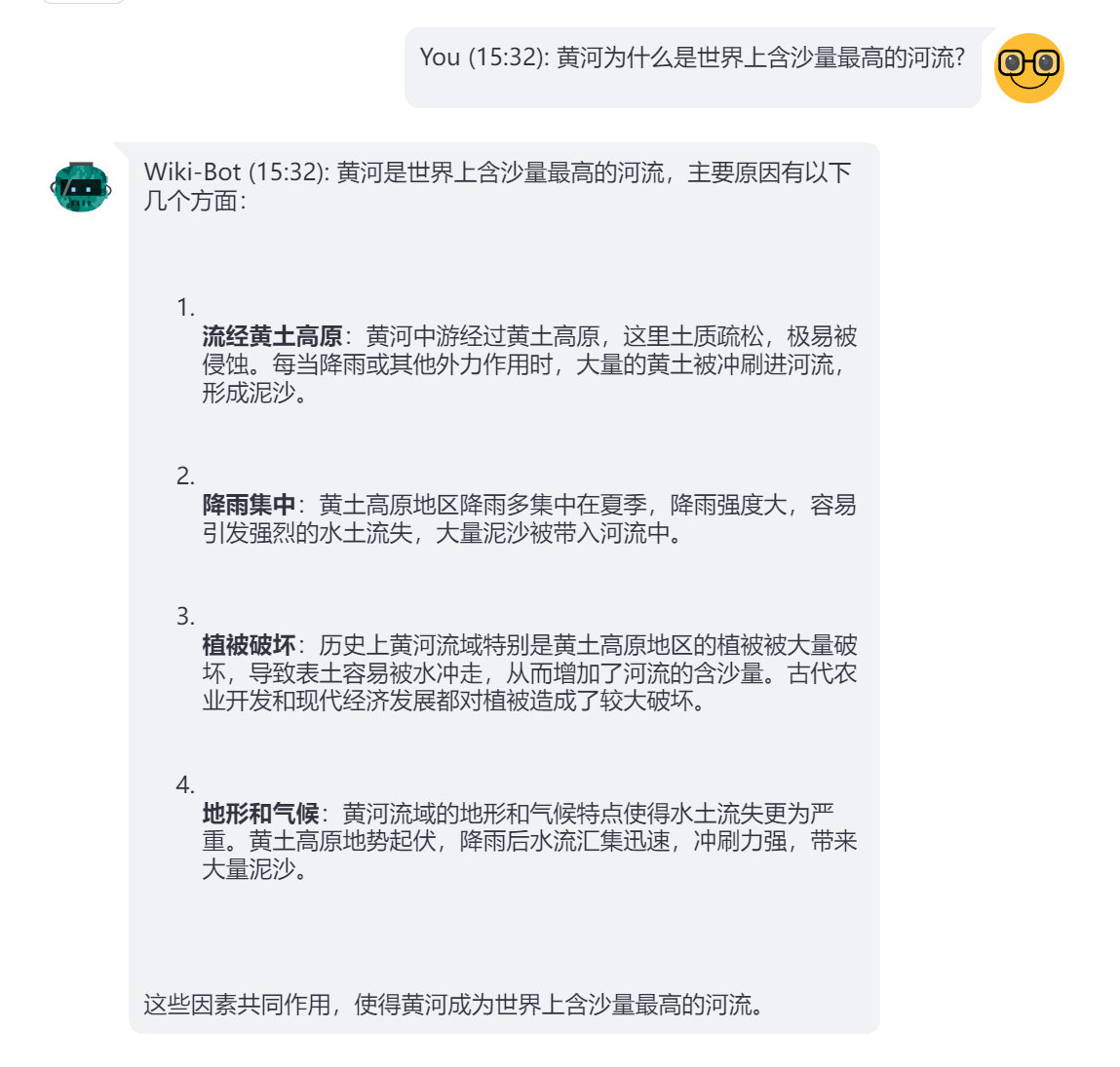Select the bold heading 植被破坏
1120x1067 pixels.
249,644
